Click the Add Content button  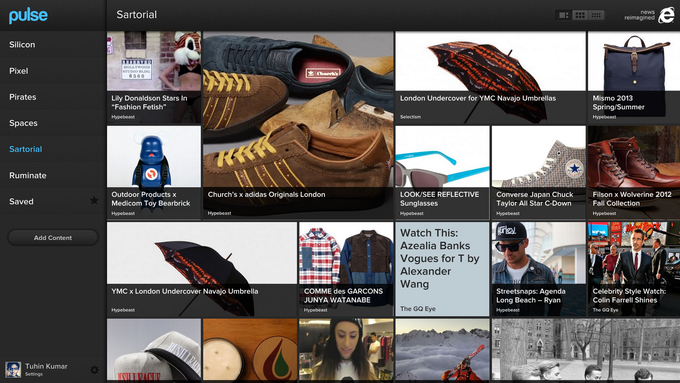[x=53, y=238]
